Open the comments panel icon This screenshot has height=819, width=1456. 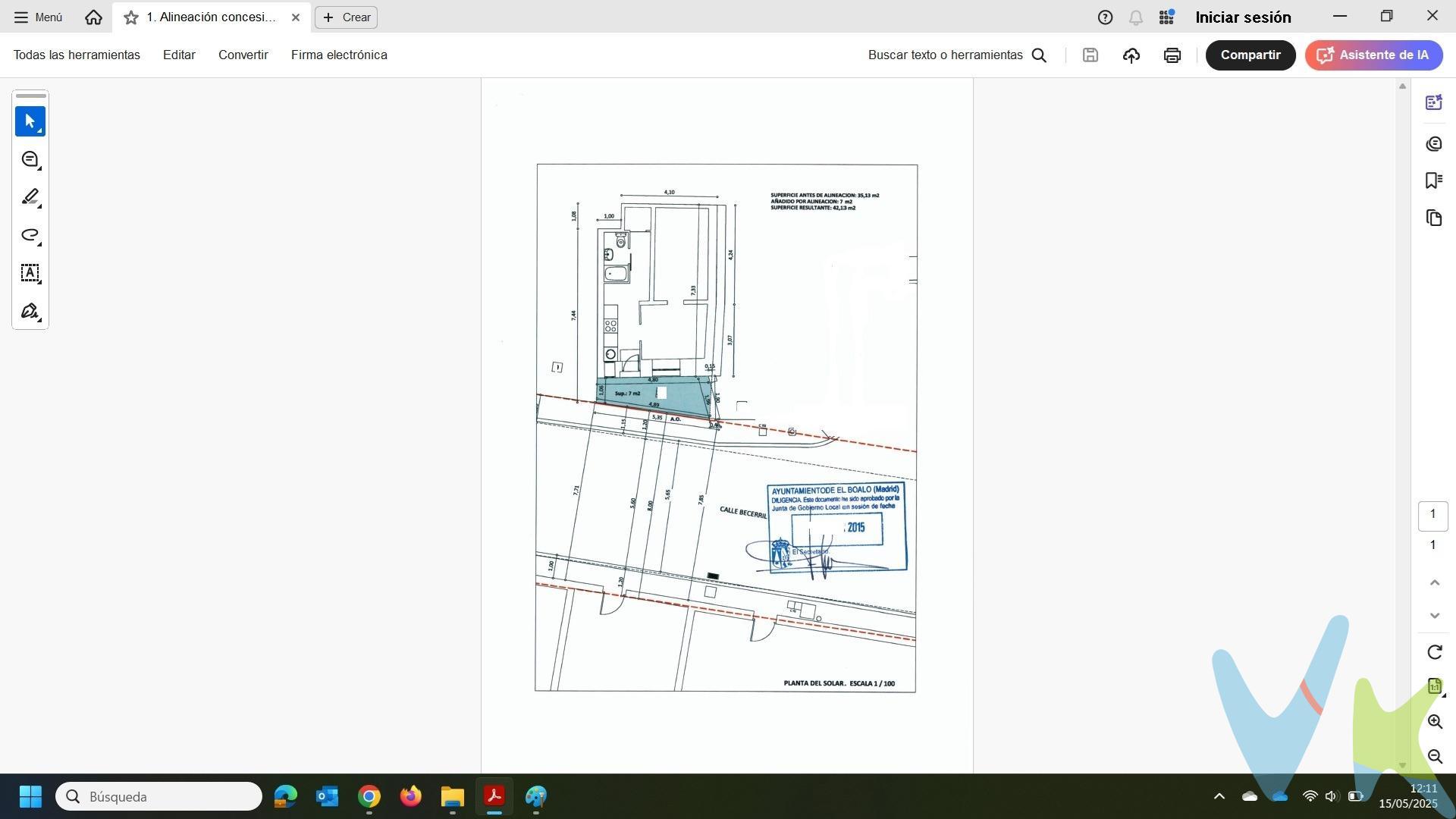coord(1433,144)
